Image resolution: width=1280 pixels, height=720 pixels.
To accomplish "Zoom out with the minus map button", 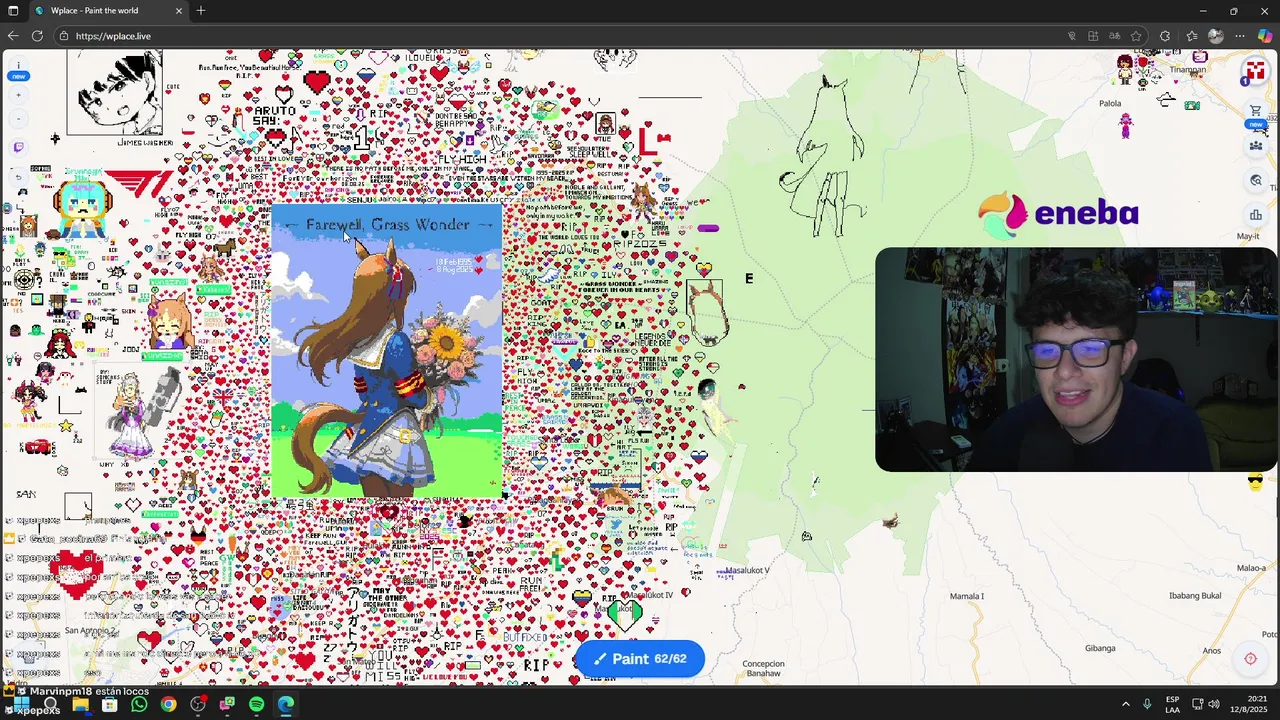I will [x=18, y=118].
